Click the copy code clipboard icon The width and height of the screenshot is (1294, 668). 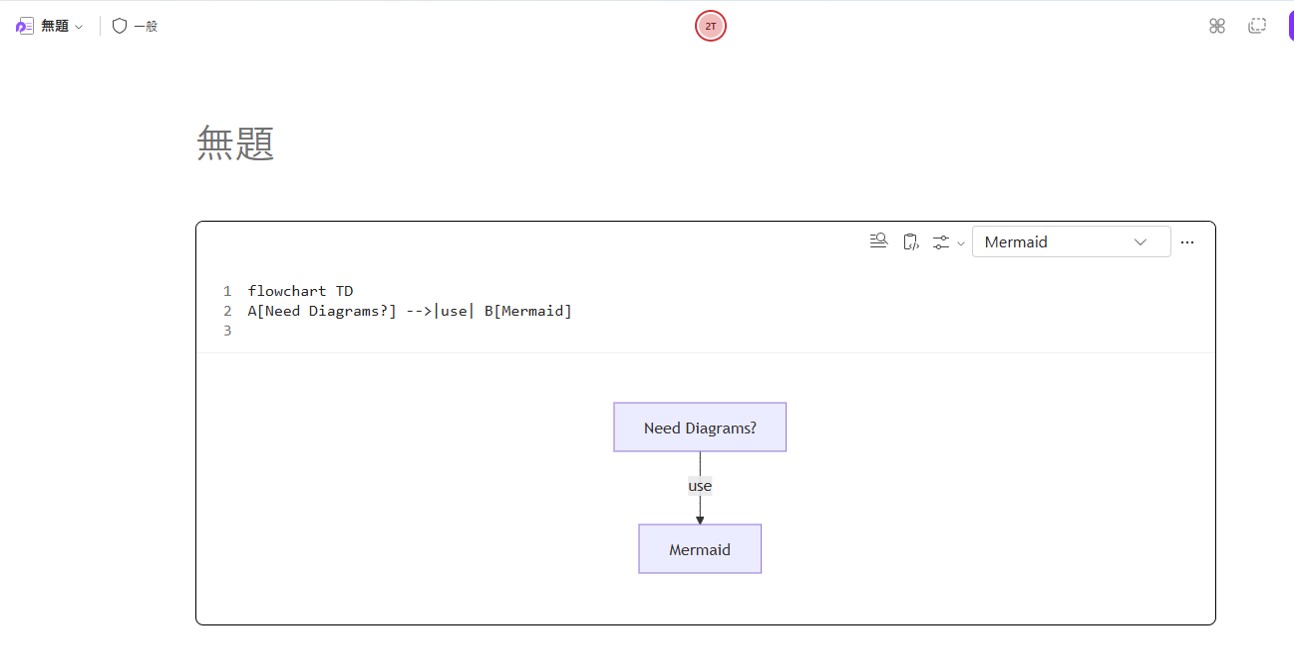click(x=910, y=241)
